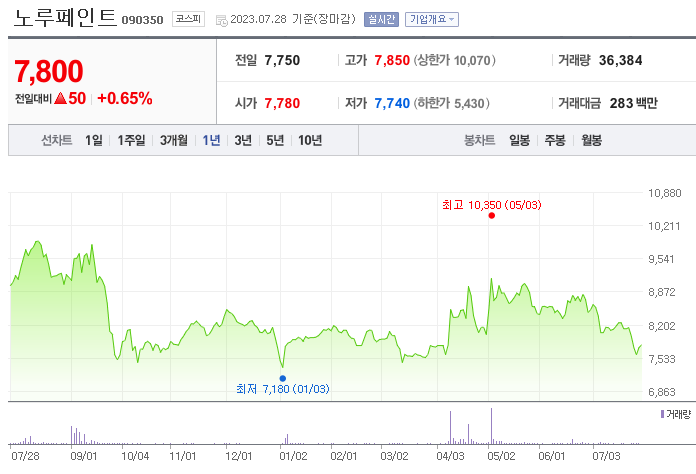The height and width of the screenshot is (474, 696).
Task: Click the stock name 노루페인트
Action: [x=65, y=18]
